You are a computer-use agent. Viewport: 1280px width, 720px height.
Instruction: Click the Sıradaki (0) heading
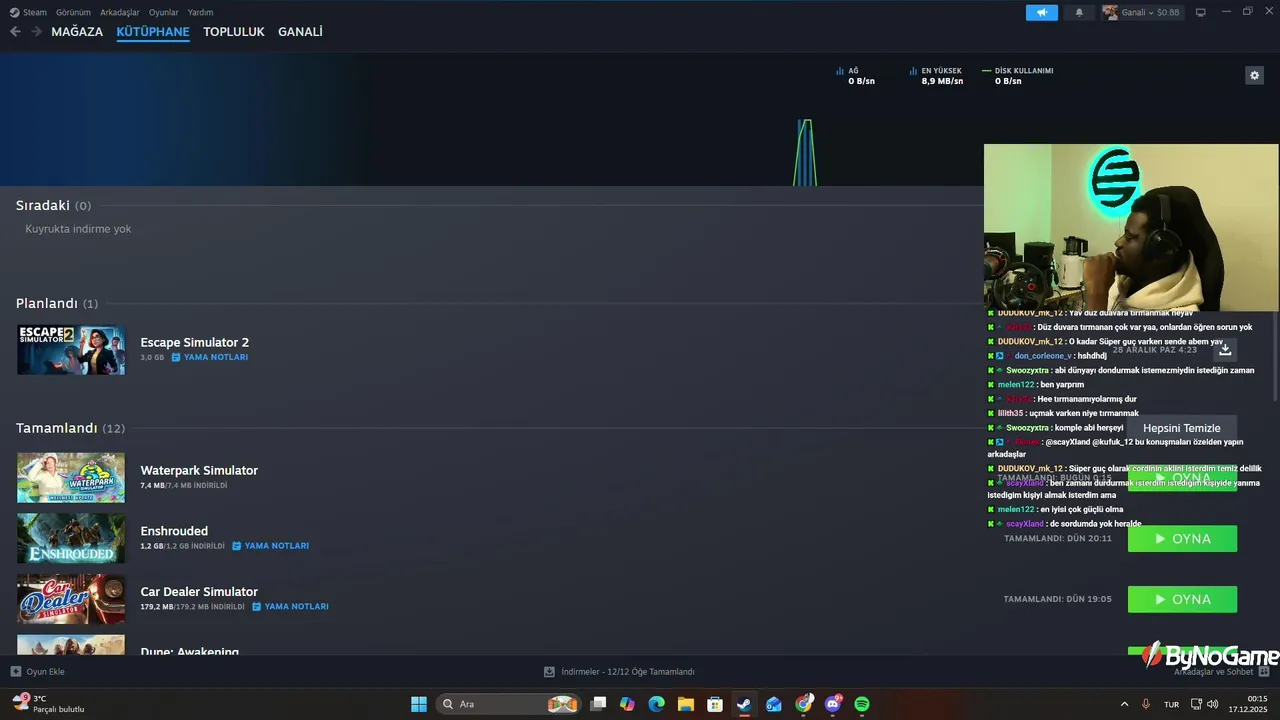click(x=53, y=205)
